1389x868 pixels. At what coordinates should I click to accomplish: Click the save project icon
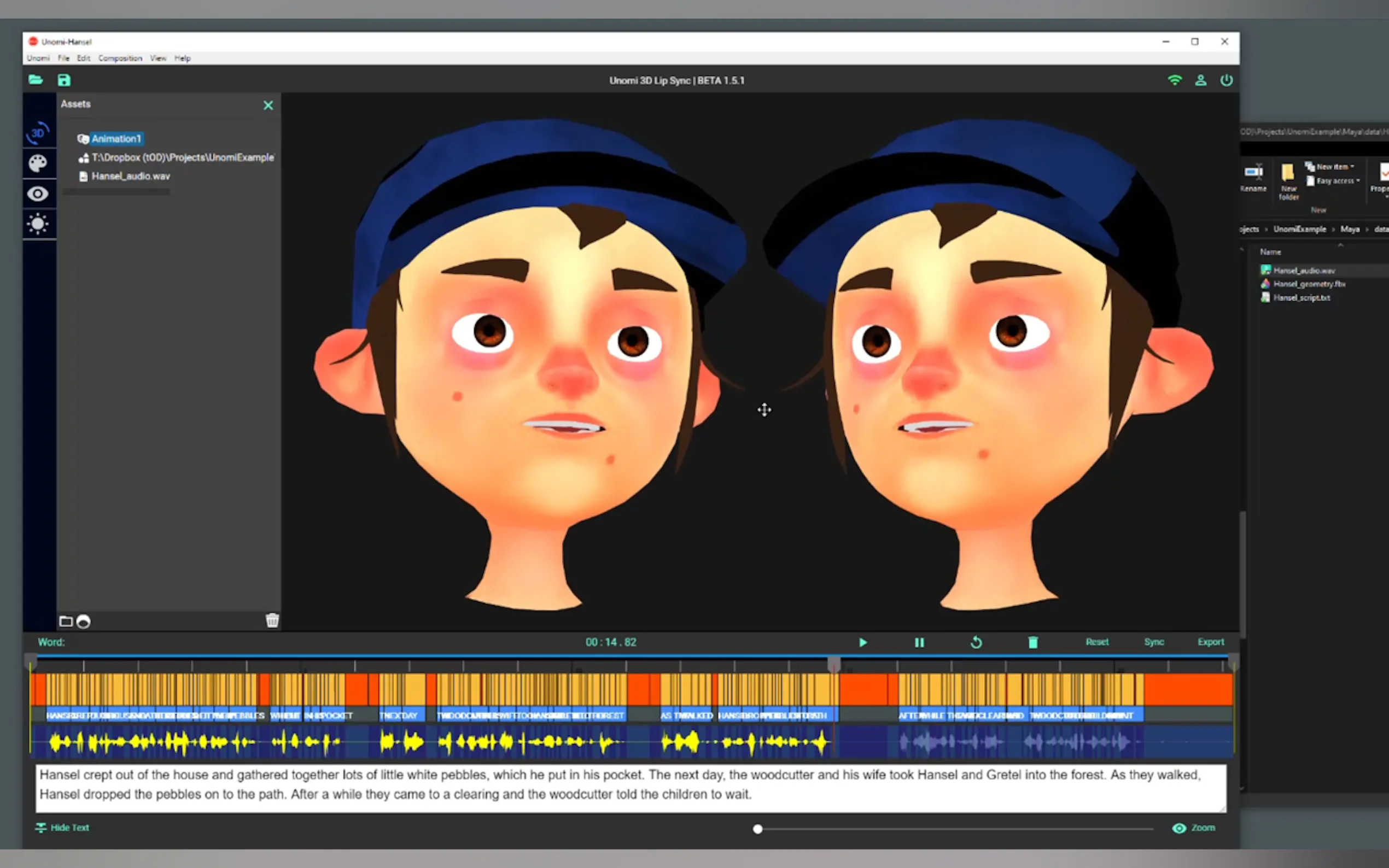click(64, 80)
